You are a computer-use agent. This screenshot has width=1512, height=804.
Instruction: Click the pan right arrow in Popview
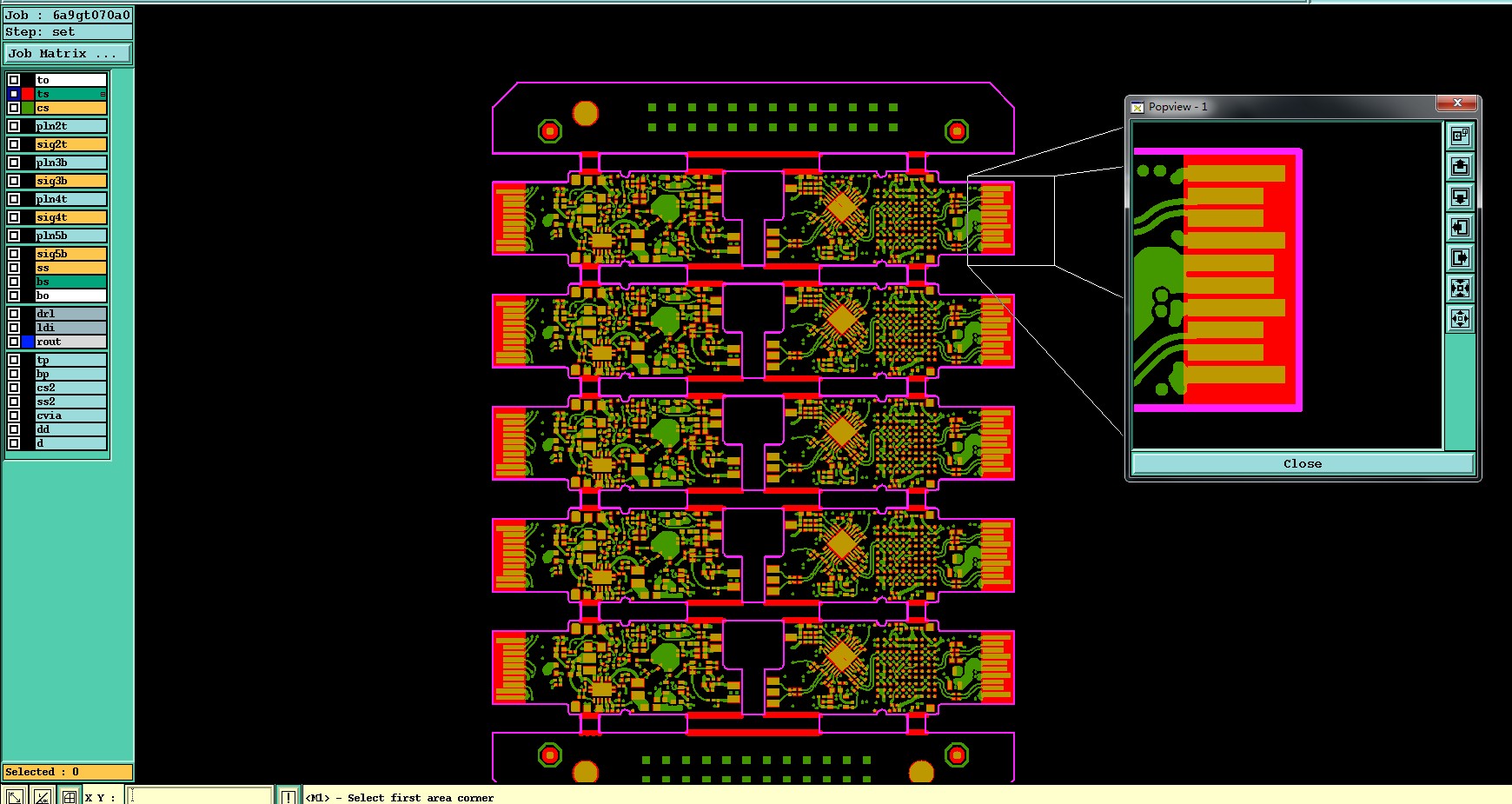(x=1460, y=257)
